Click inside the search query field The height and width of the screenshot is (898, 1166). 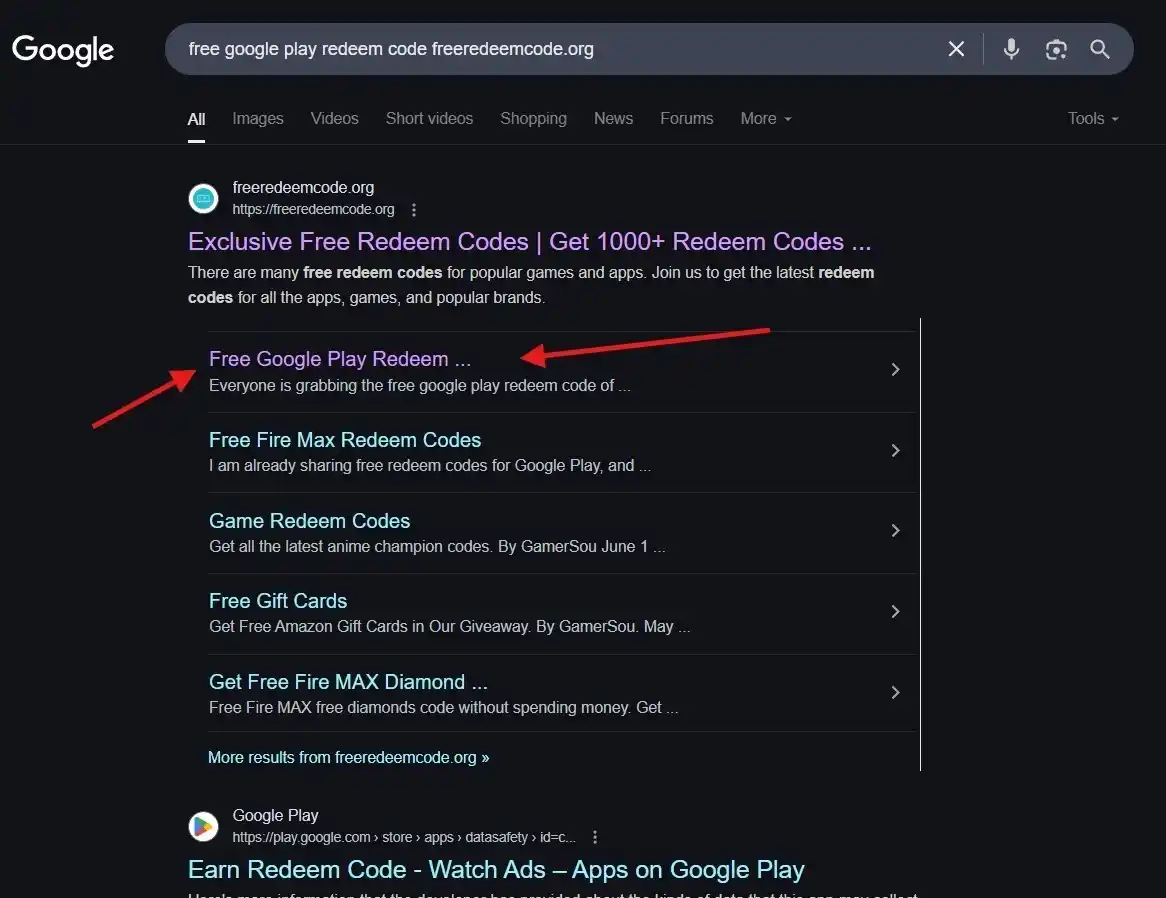pyautogui.click(x=550, y=49)
